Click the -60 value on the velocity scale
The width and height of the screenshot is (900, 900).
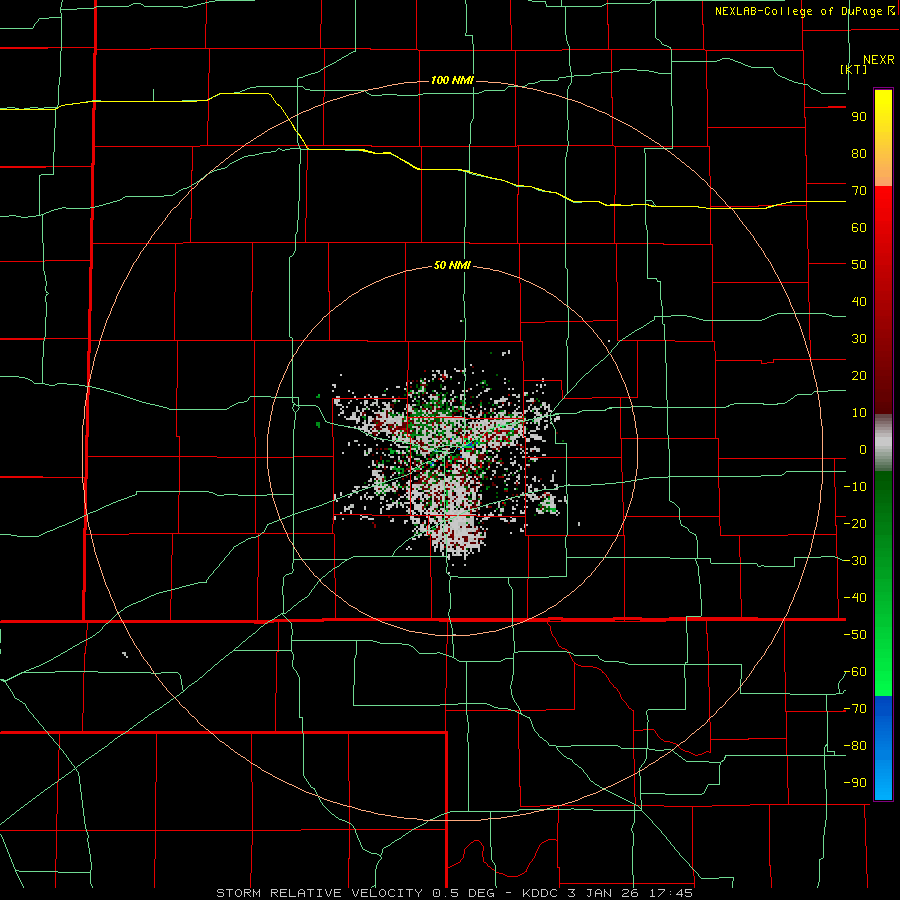coord(855,672)
